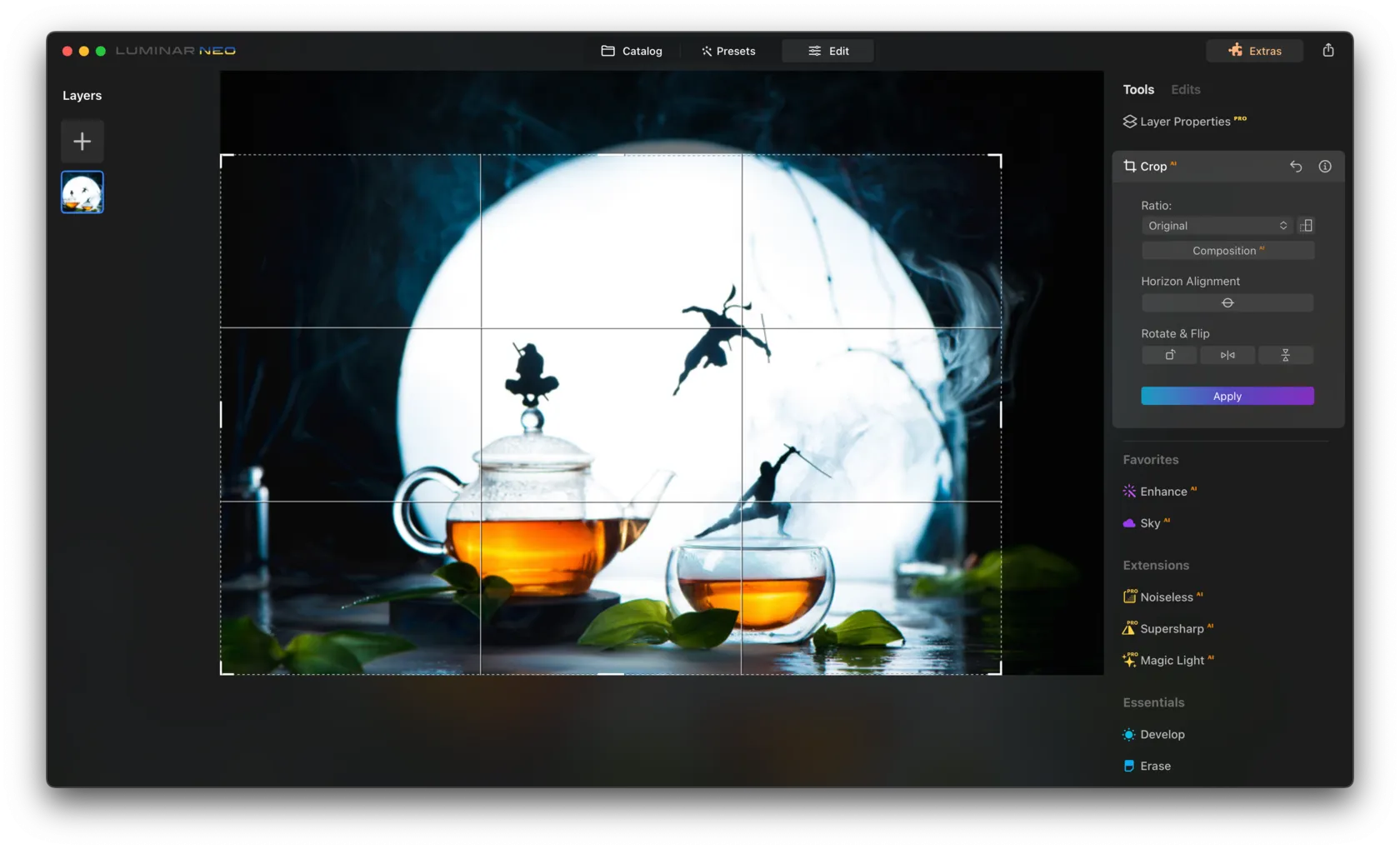Click the rotate image icon
1400x849 pixels.
pyautogui.click(x=1169, y=355)
